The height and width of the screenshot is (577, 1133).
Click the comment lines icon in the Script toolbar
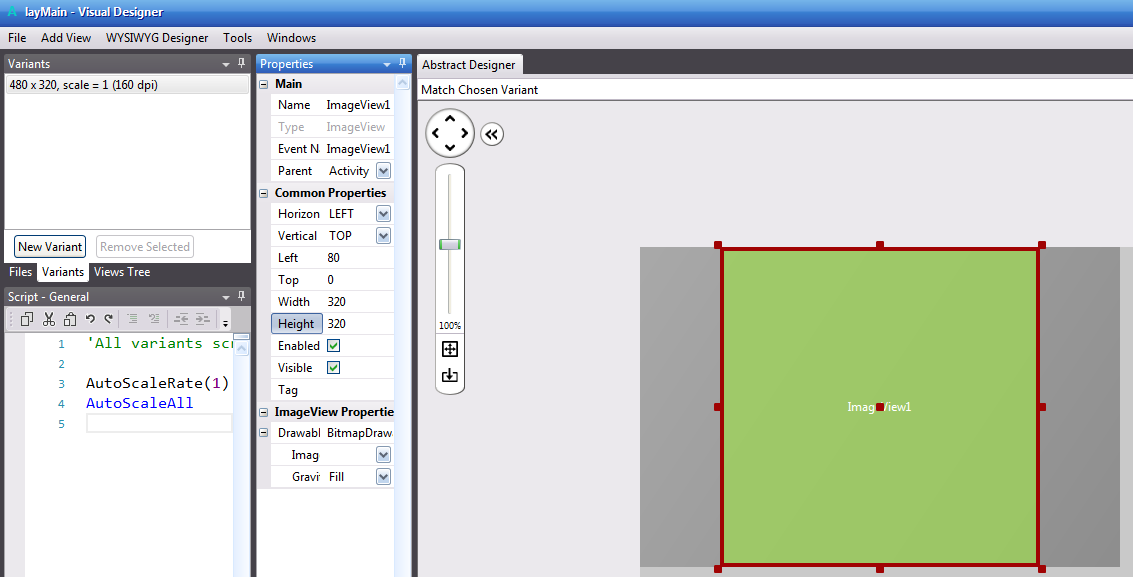(x=132, y=318)
